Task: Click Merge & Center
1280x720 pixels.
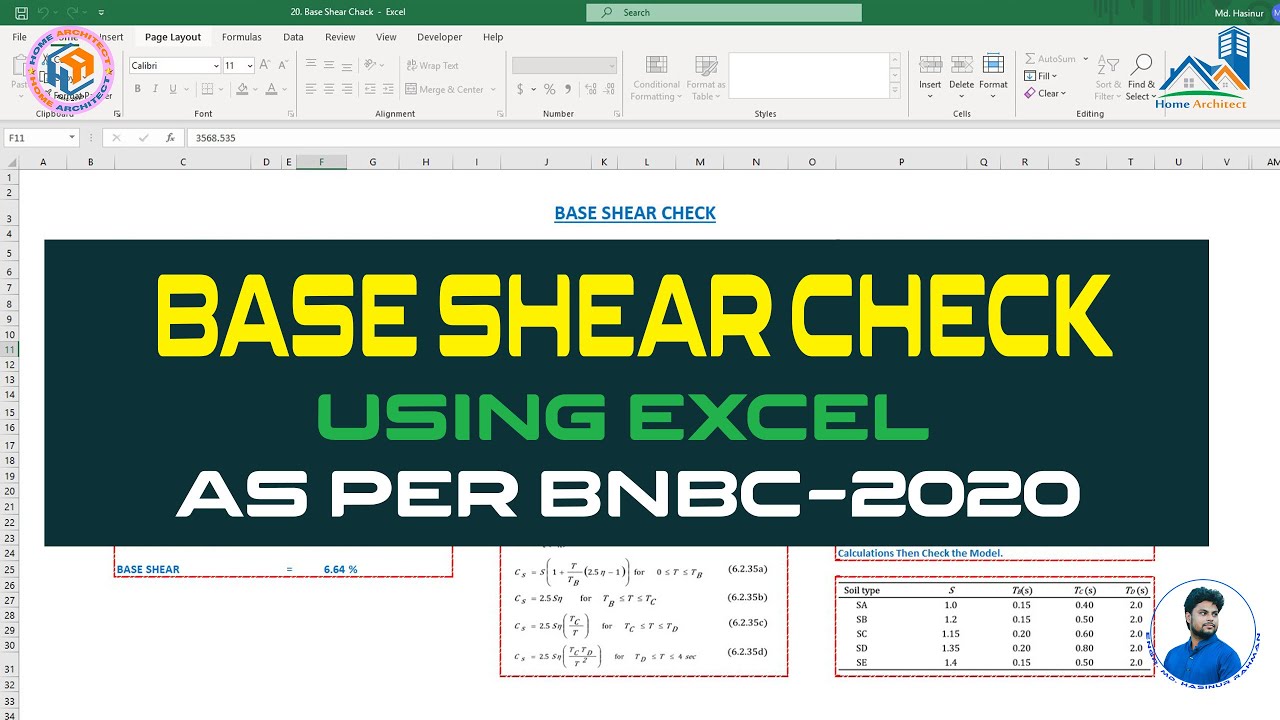Action: 444,89
